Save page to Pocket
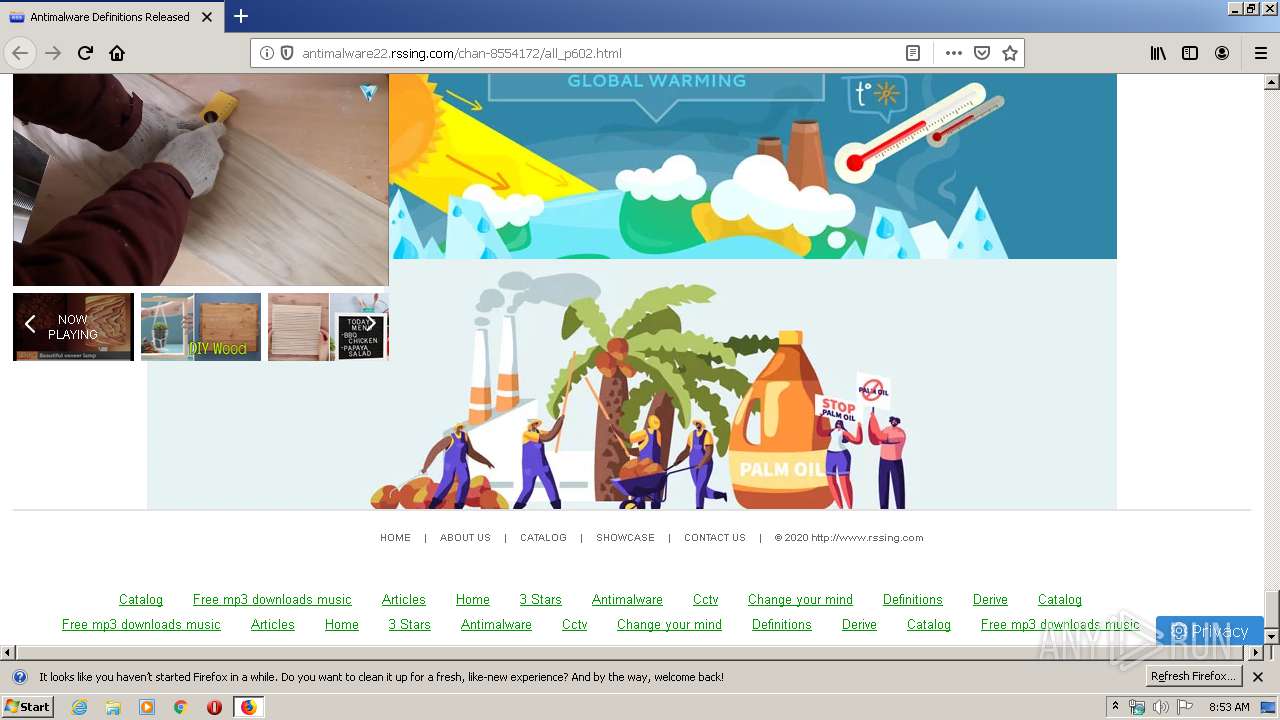The width and height of the screenshot is (1280, 720). point(982,53)
